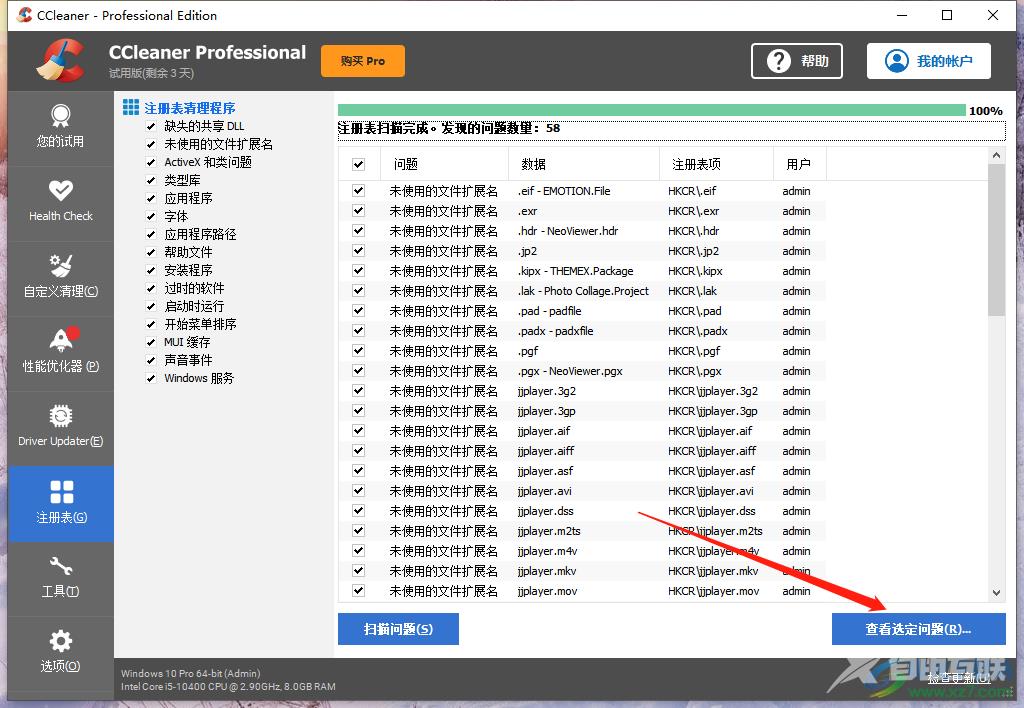Click the .pad - padfile data cell

(549, 311)
